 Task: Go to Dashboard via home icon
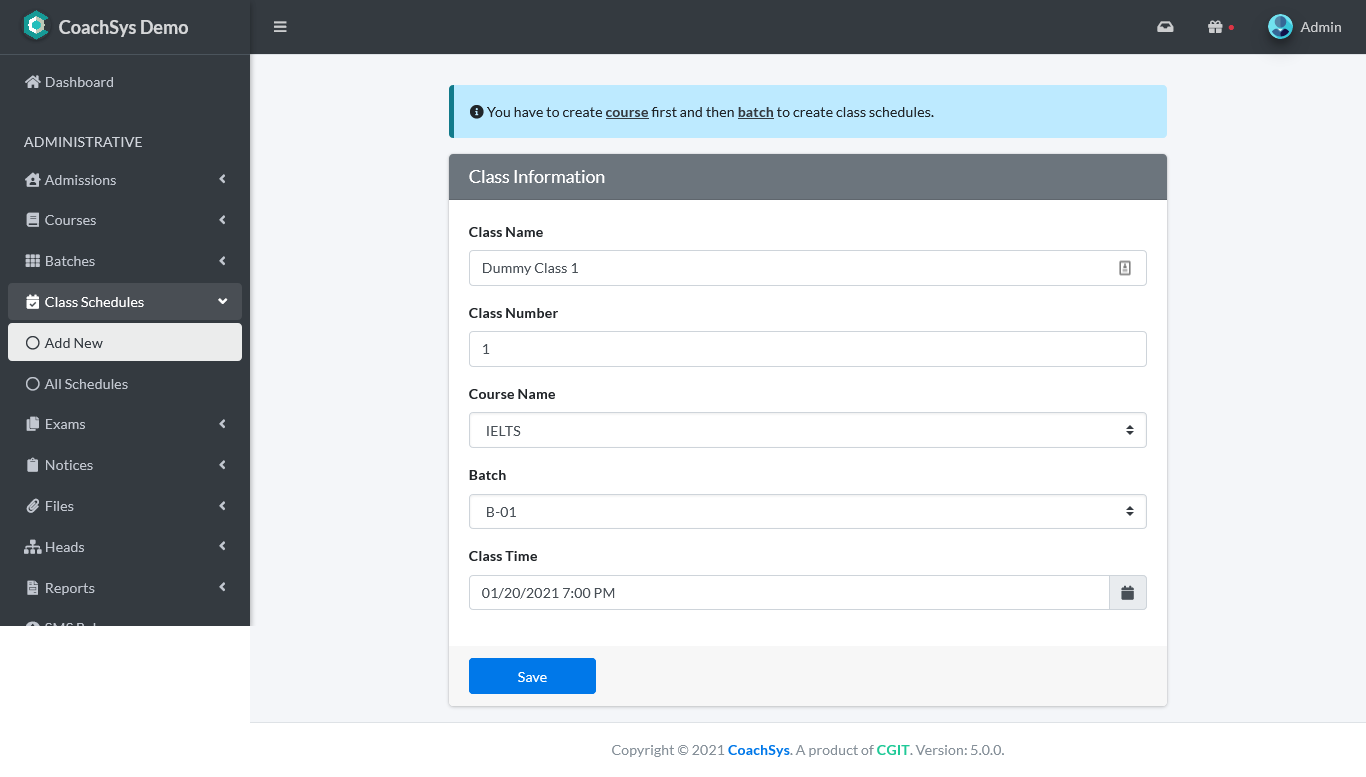click(33, 82)
